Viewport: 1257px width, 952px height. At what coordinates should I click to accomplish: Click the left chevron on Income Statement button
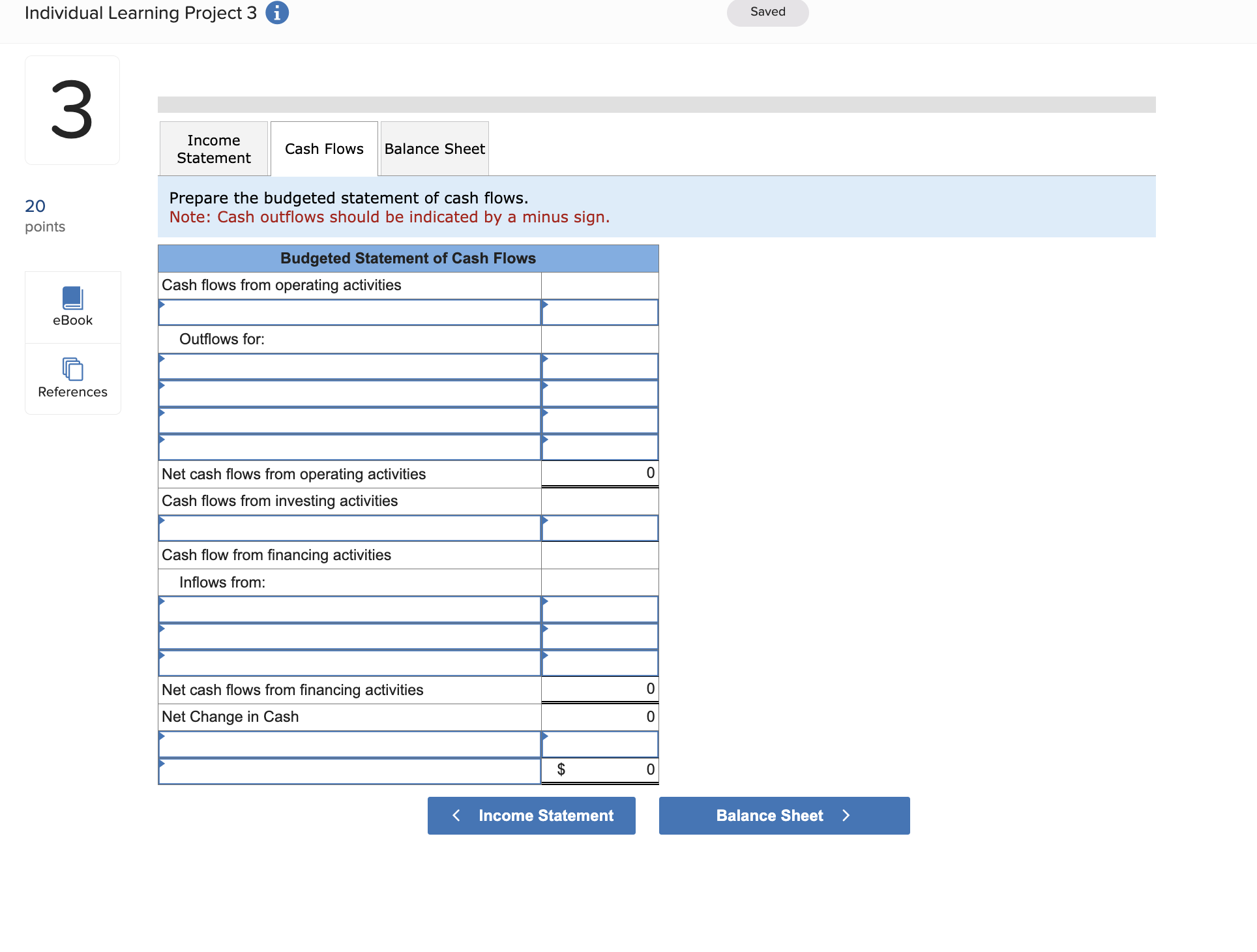coord(456,815)
